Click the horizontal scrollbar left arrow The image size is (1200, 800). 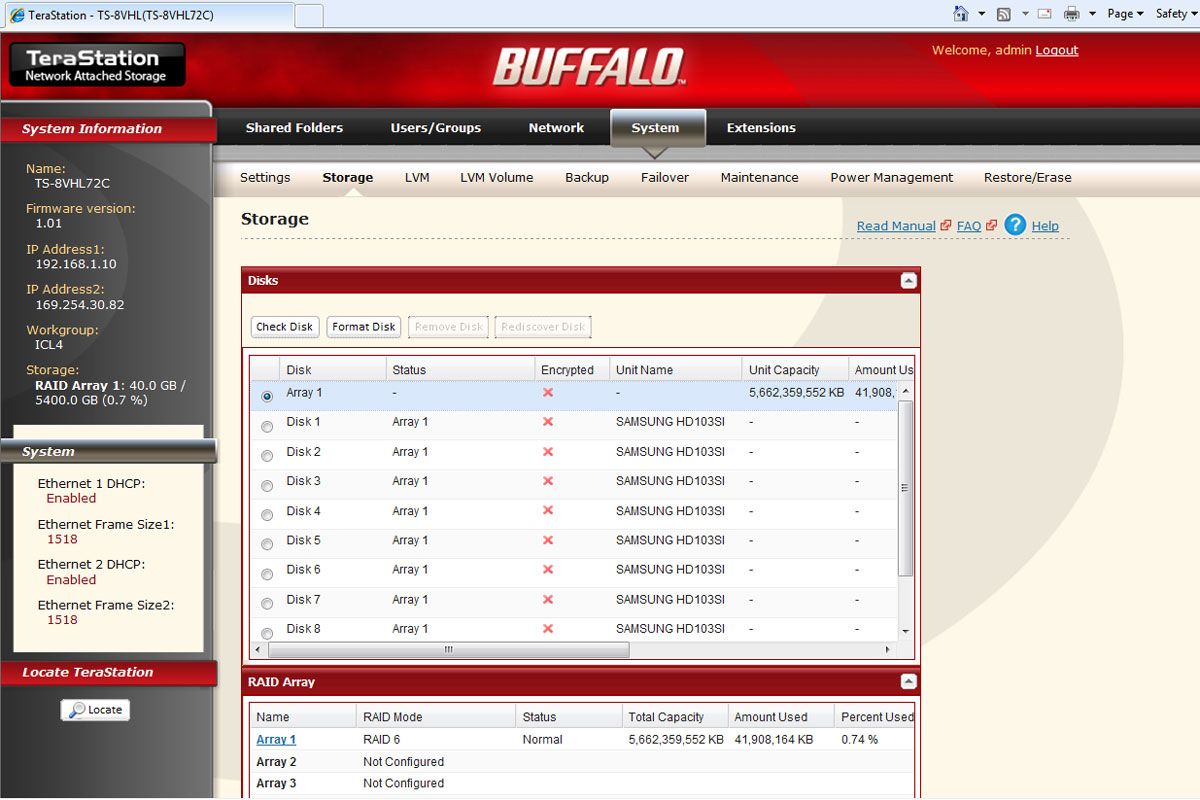coord(259,650)
